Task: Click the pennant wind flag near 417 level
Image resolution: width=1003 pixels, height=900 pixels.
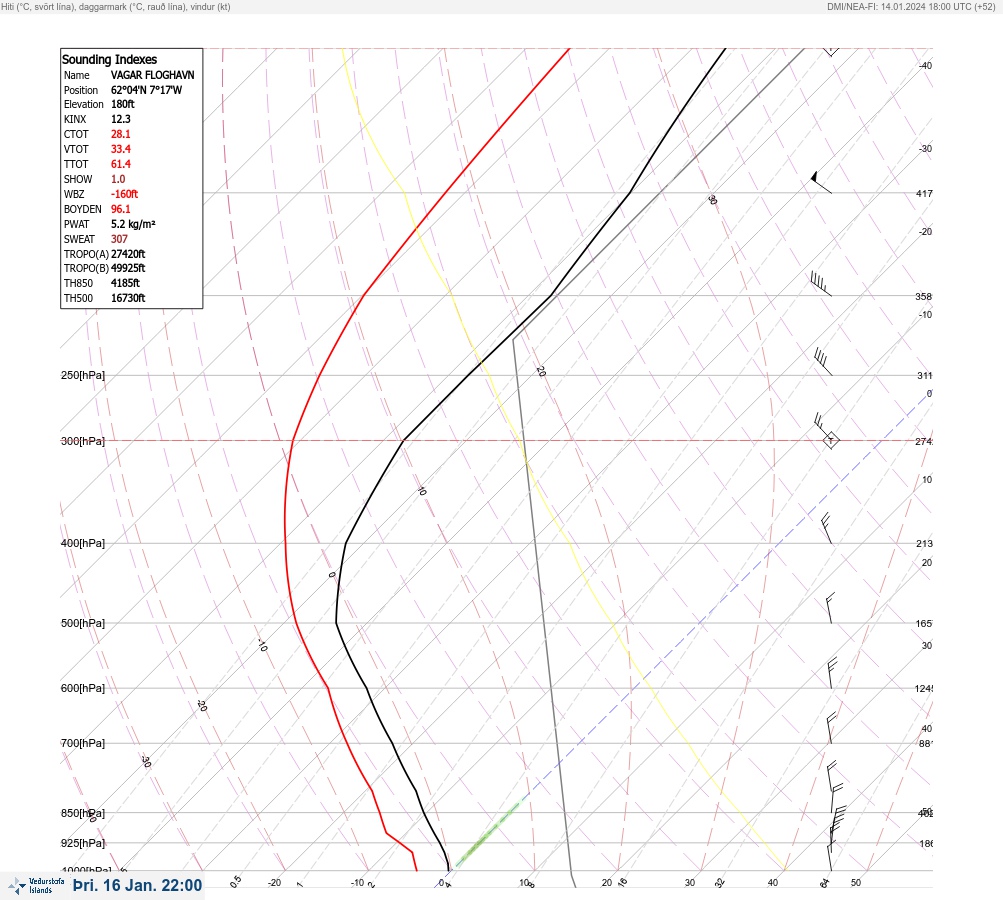Action: [821, 182]
